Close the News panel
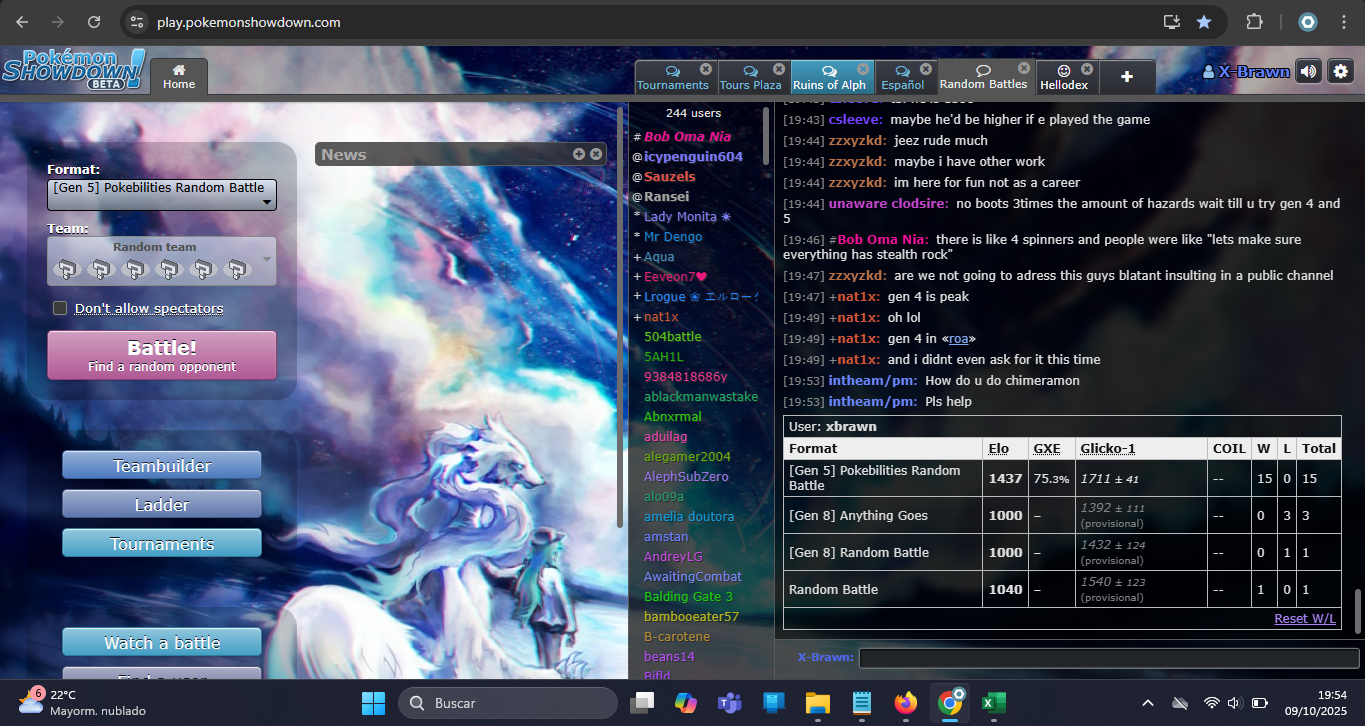The width and height of the screenshot is (1365, 726). (596, 154)
